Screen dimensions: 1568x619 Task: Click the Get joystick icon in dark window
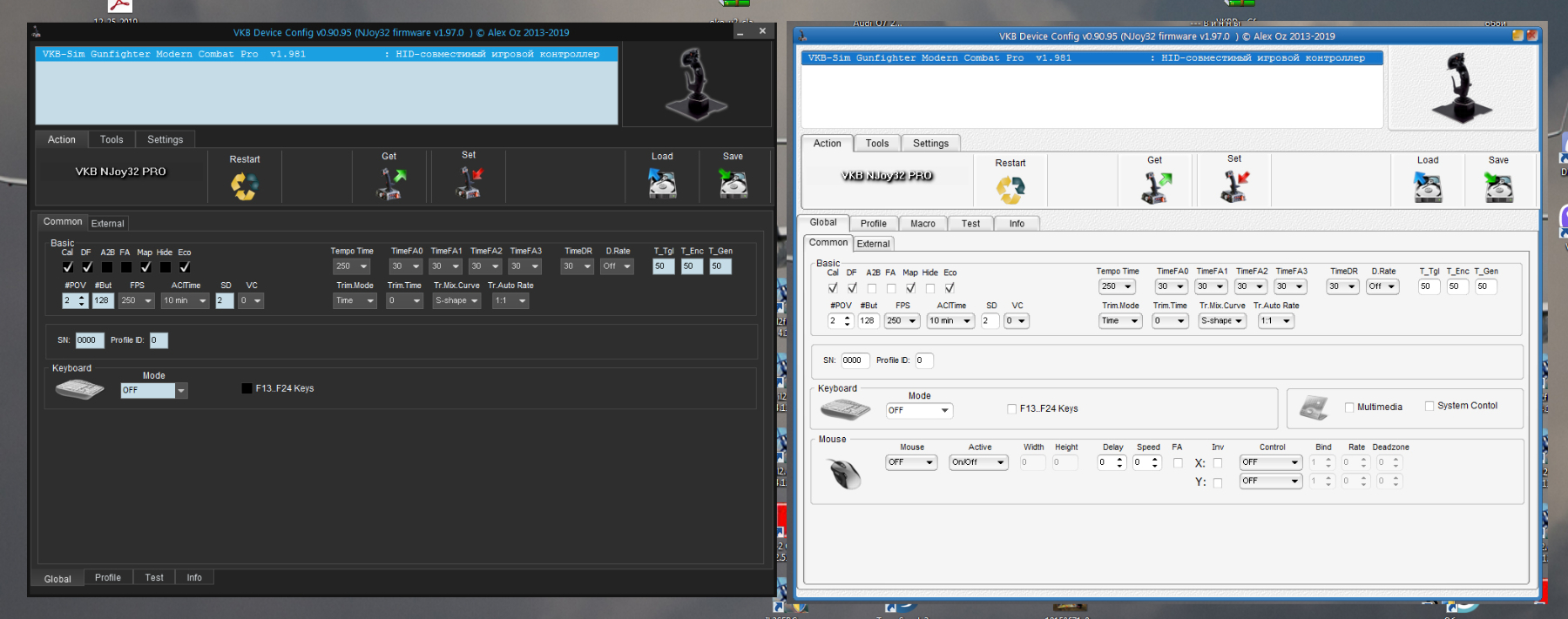390,184
